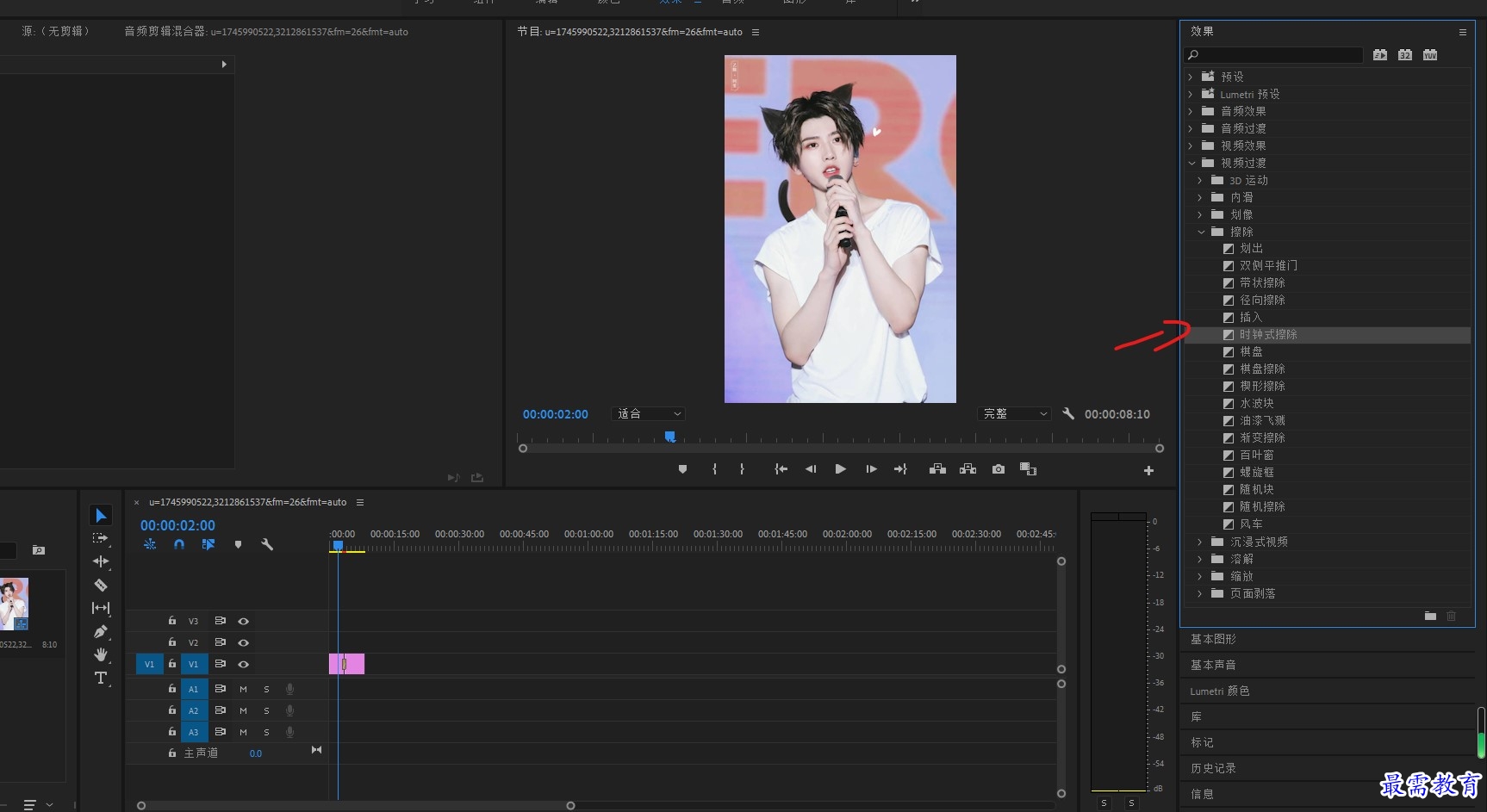Open timeline display settings wrench
This screenshot has width=1487, height=812.
(x=267, y=544)
